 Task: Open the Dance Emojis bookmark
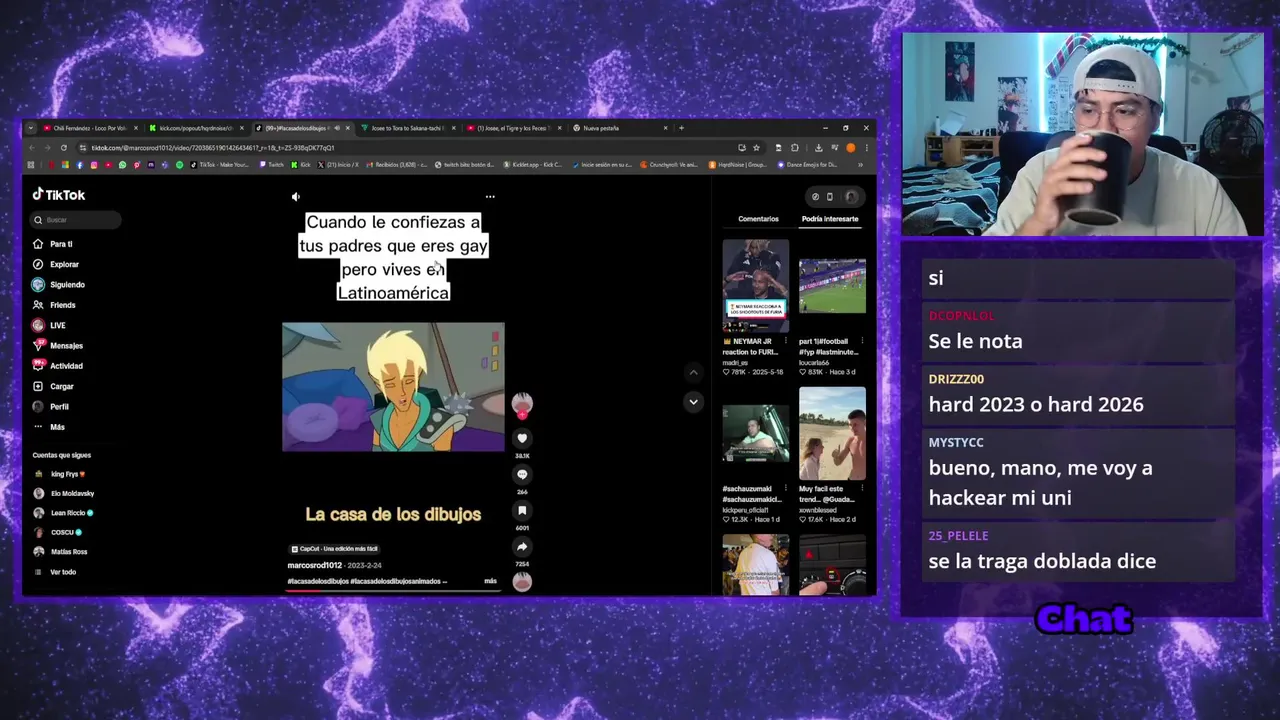(x=808, y=165)
